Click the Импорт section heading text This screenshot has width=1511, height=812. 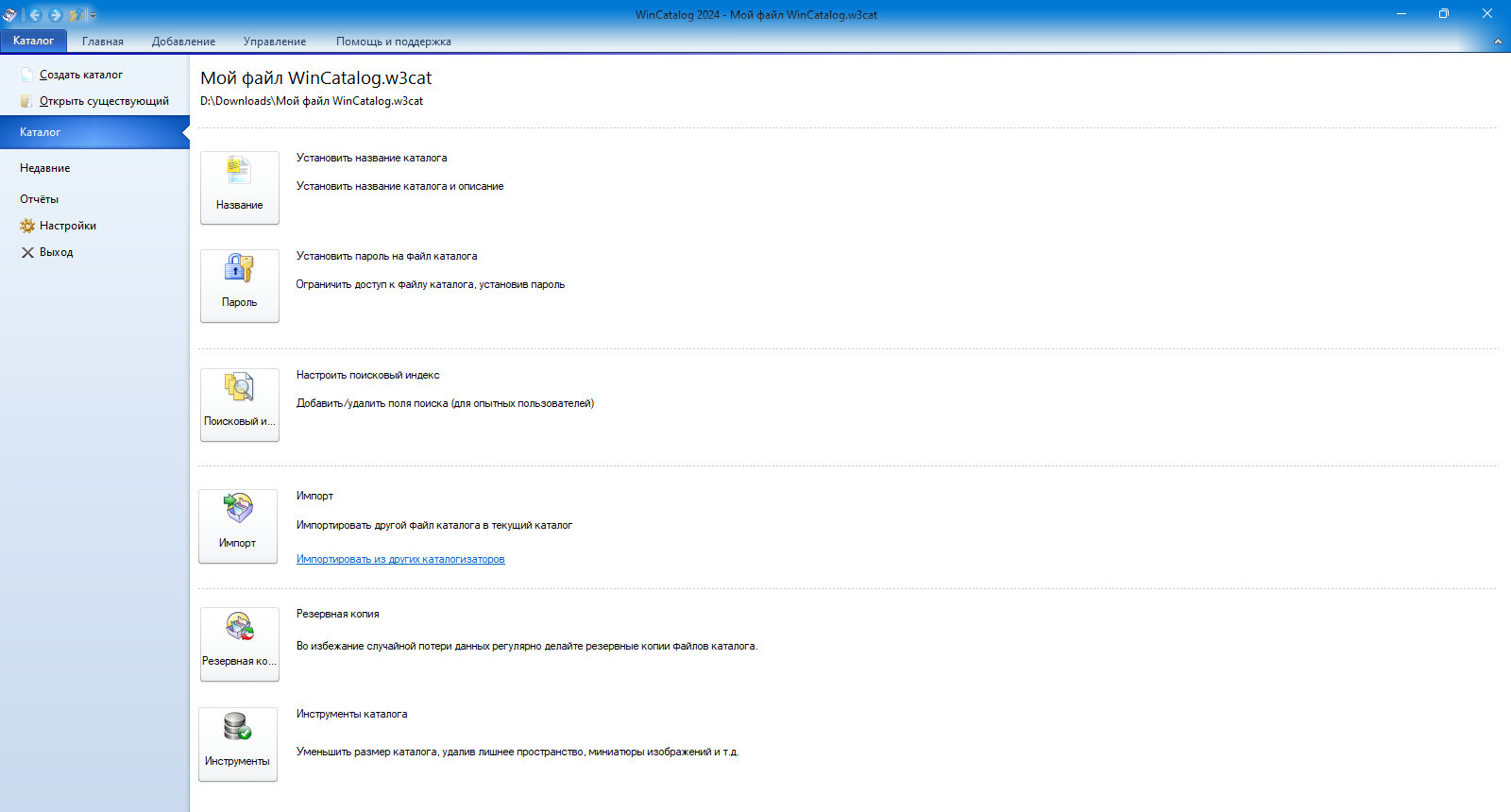(x=314, y=496)
